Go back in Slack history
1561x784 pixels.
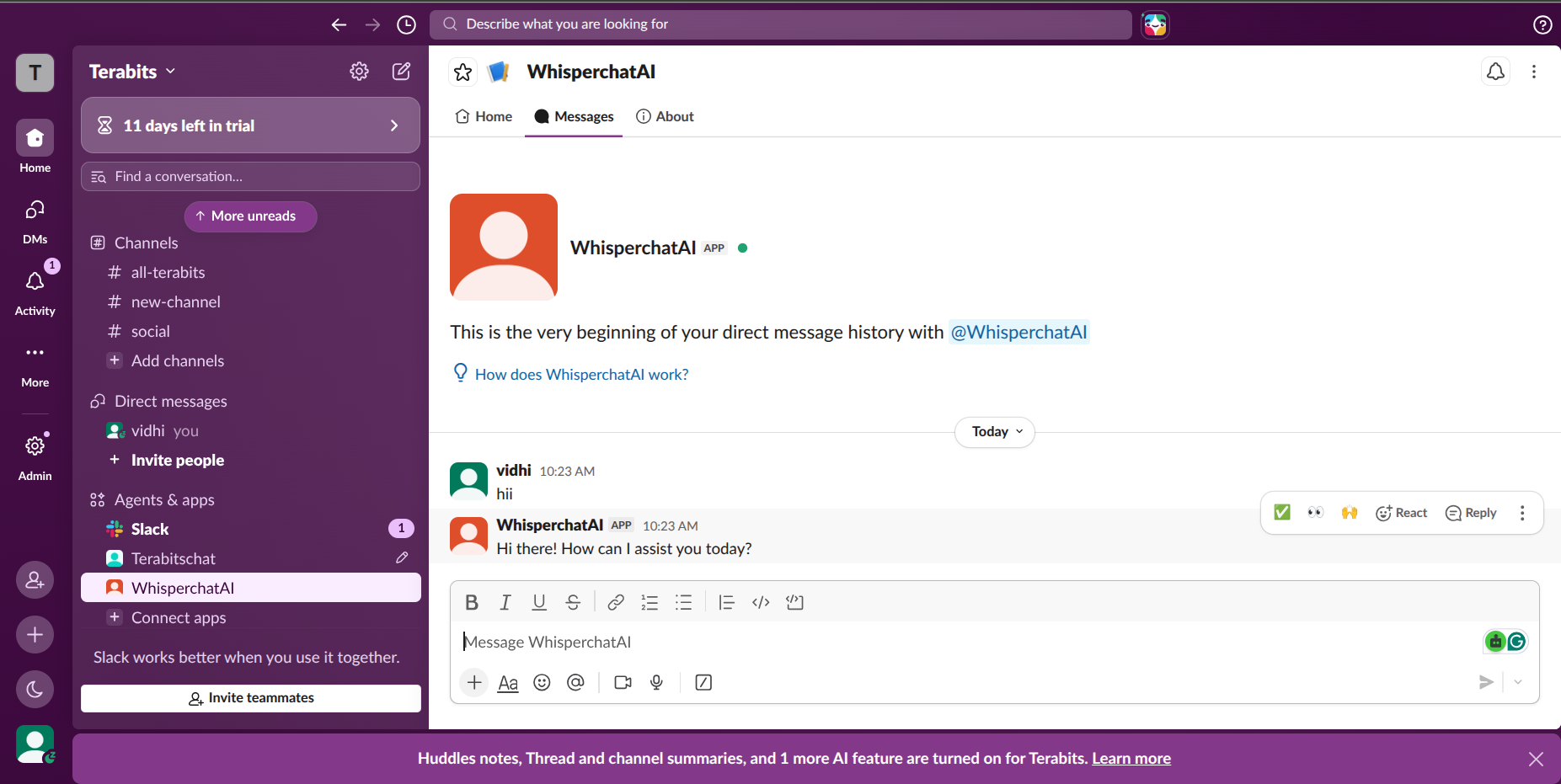(339, 24)
